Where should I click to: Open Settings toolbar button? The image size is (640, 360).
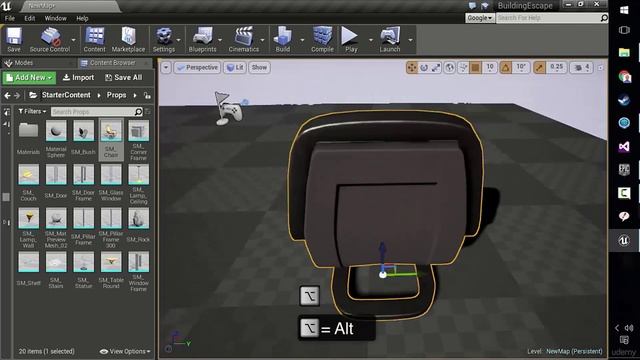[x=164, y=39]
